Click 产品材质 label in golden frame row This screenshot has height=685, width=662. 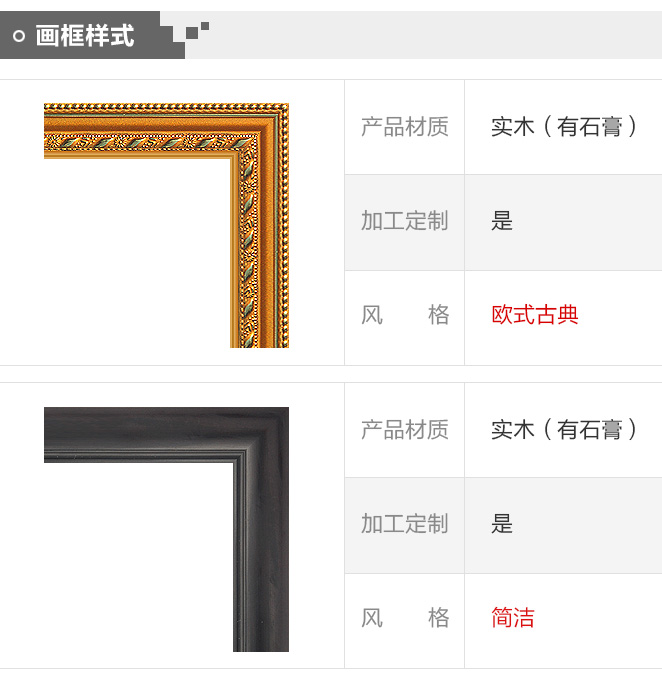pyautogui.click(x=405, y=127)
